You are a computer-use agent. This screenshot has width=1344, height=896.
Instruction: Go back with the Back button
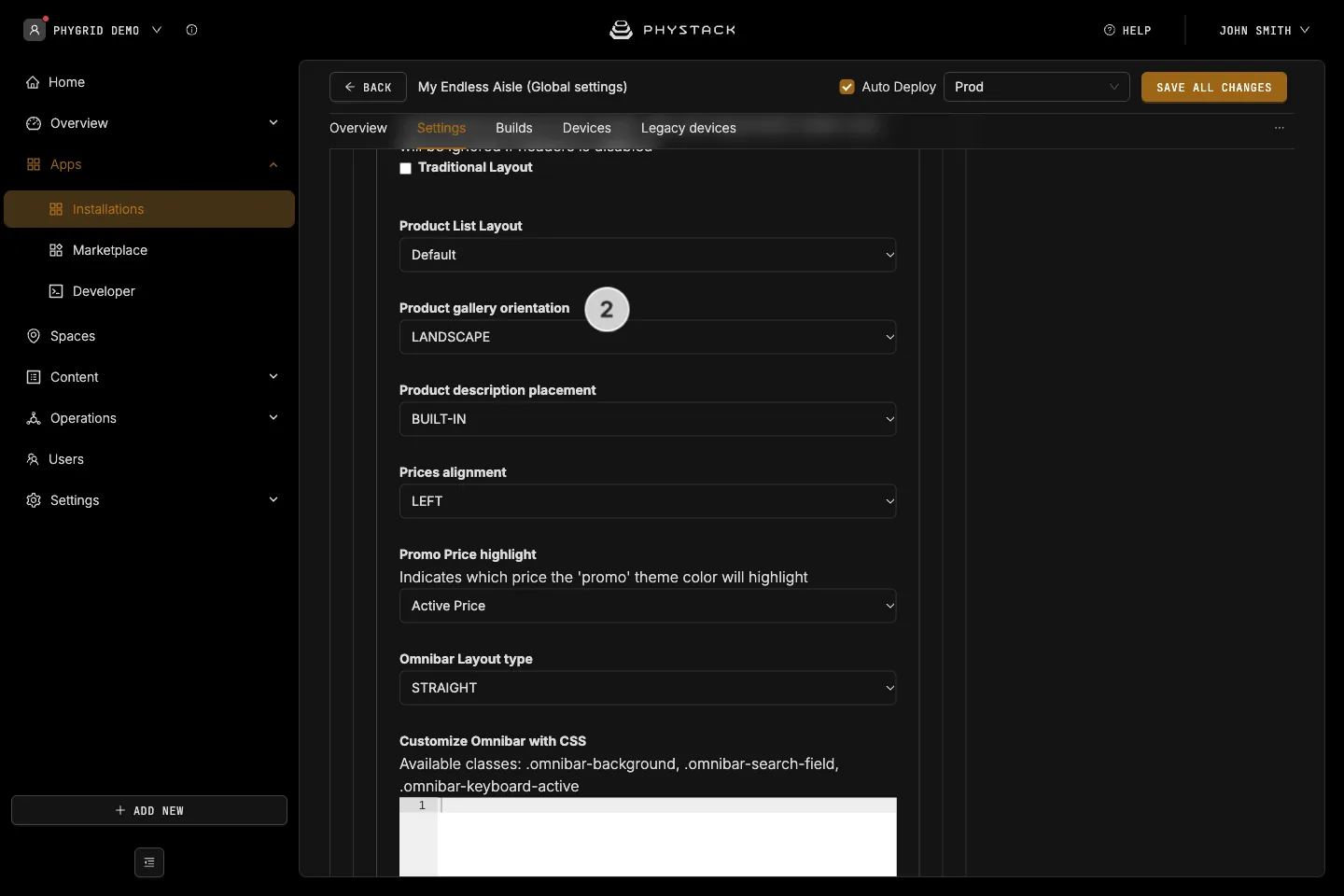tap(368, 87)
